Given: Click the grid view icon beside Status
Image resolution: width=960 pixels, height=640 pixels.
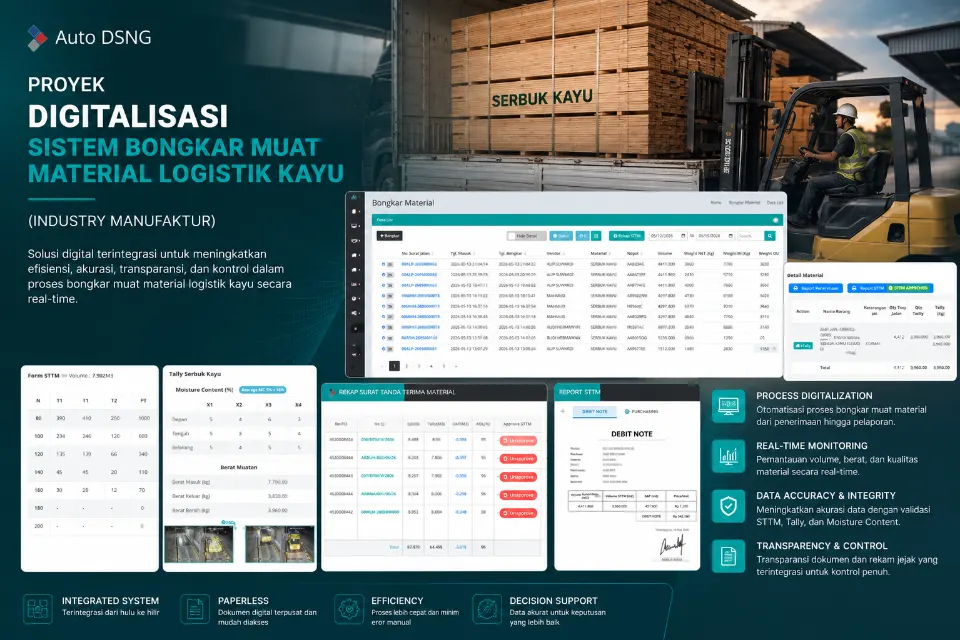Looking at the screenshot, I should coord(596,236).
